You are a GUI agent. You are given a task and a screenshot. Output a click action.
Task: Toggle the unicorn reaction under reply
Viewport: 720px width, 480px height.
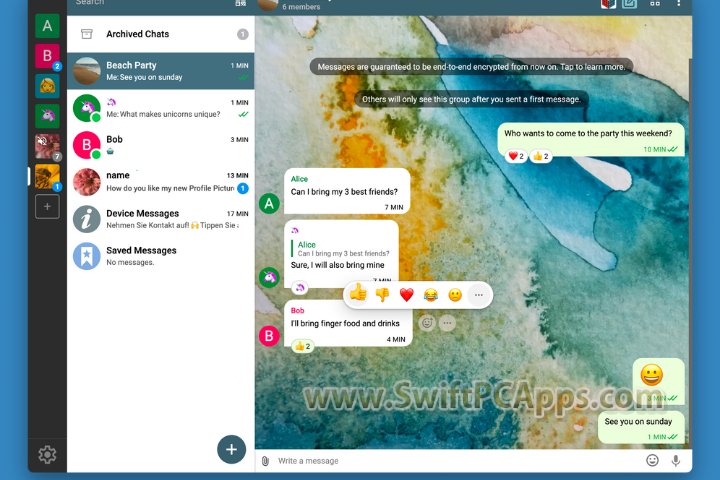[300, 288]
